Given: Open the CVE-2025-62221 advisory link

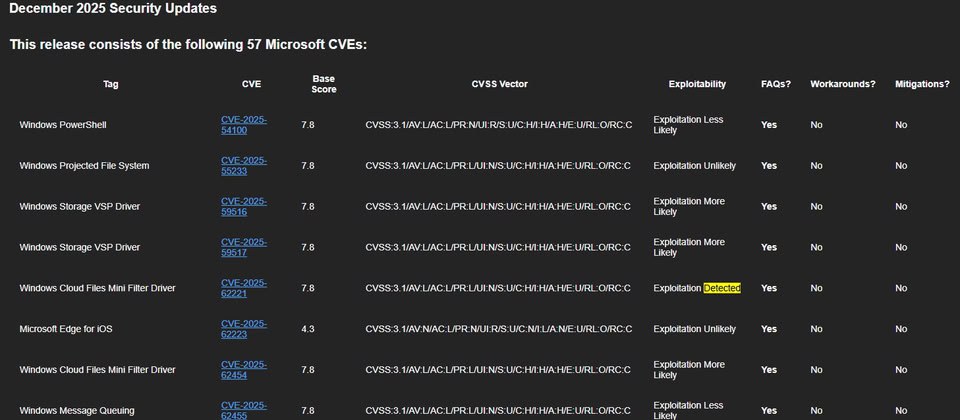Looking at the screenshot, I should (x=243, y=288).
